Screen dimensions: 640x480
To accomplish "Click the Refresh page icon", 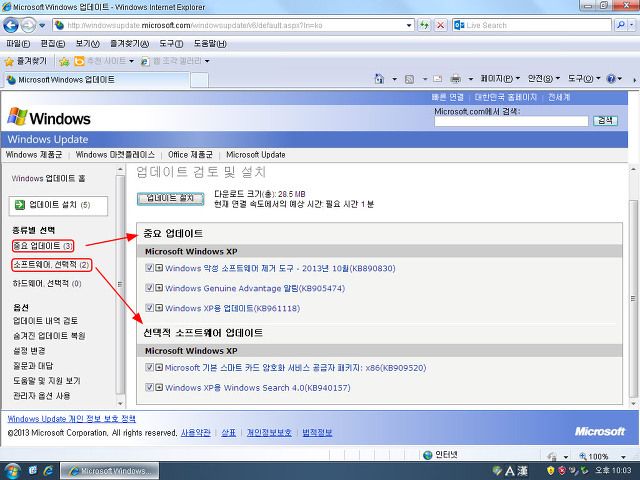I will [x=424, y=25].
